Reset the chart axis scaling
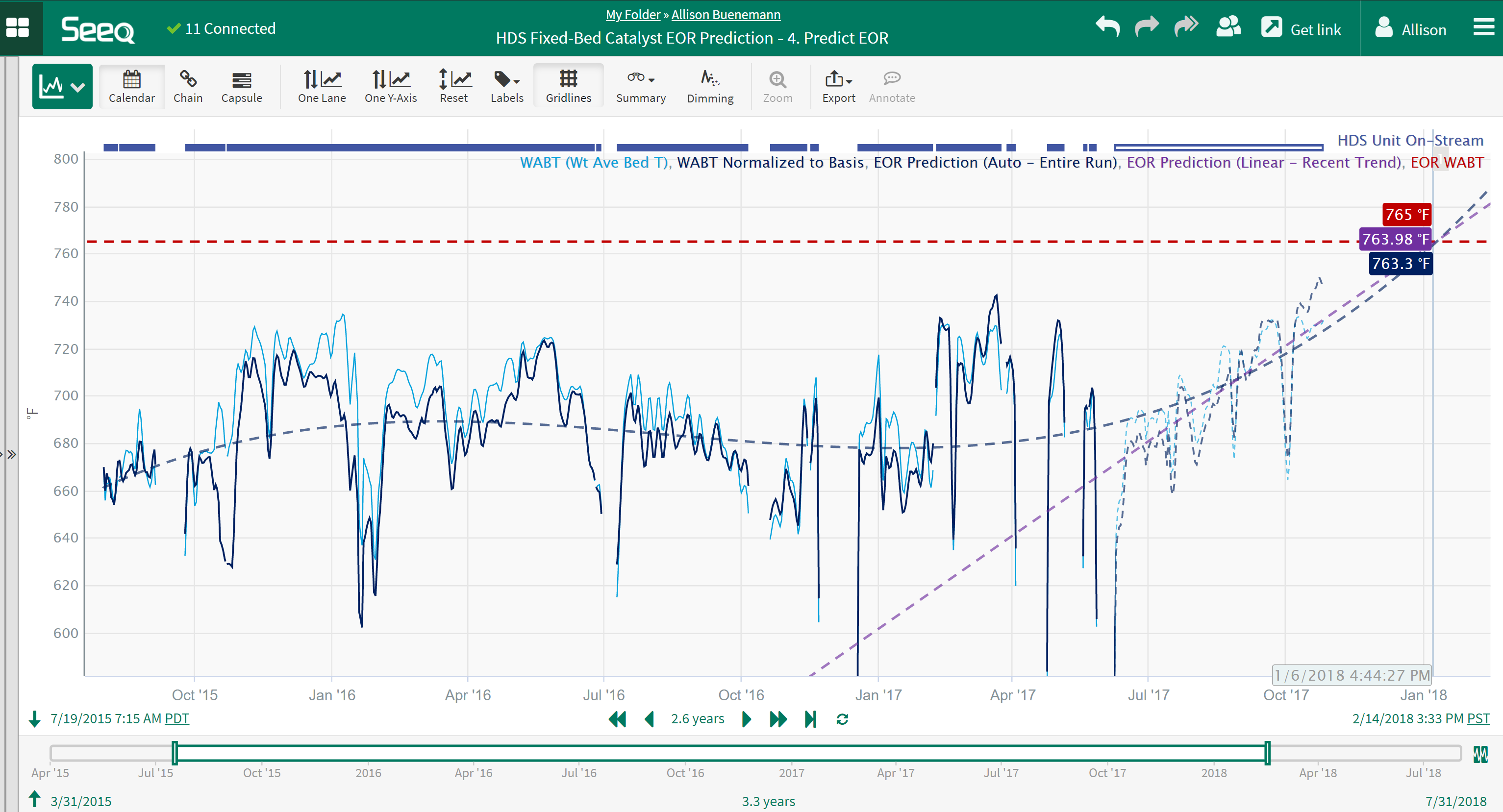The width and height of the screenshot is (1503, 812). [454, 87]
